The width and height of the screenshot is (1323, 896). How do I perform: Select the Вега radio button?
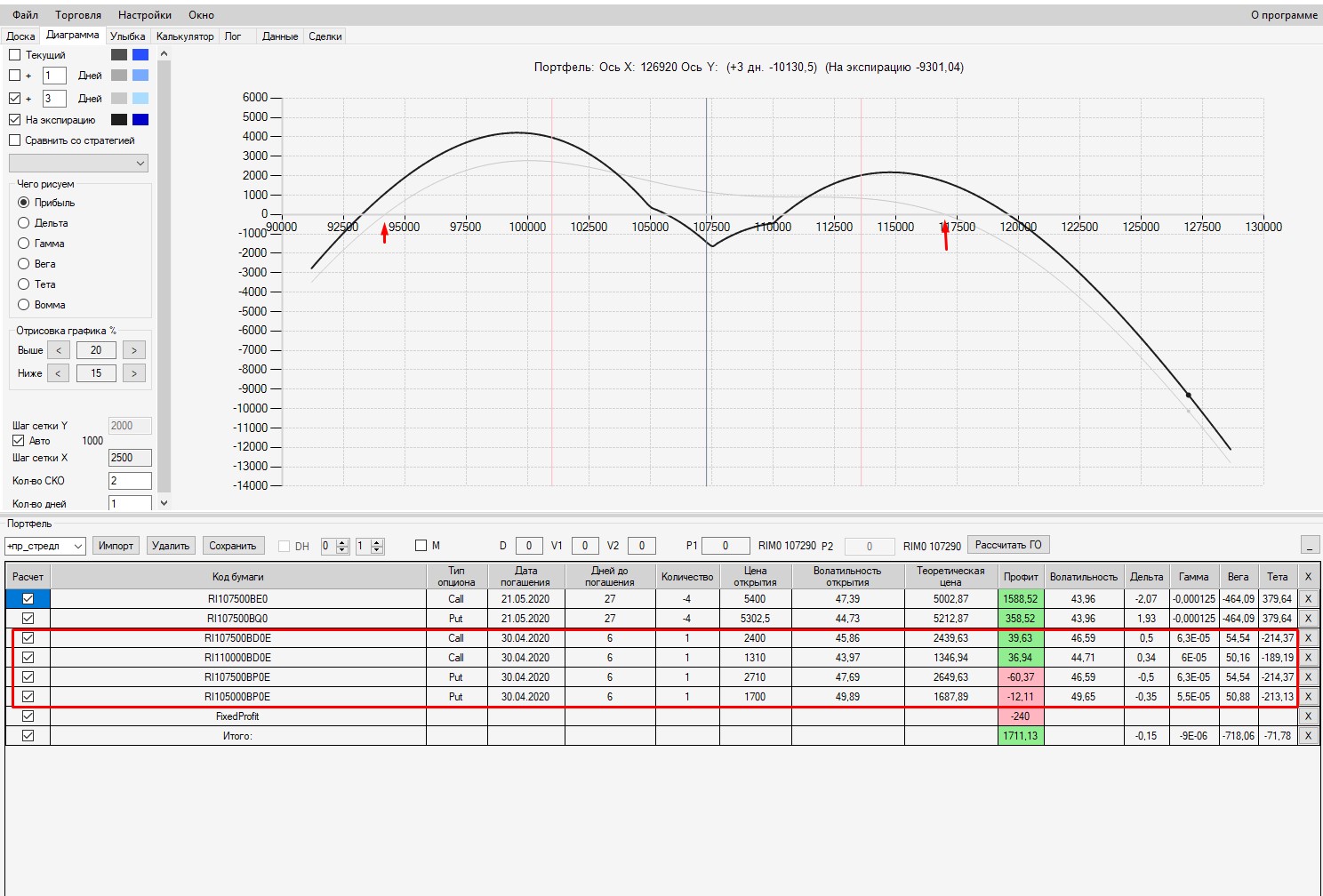pos(24,264)
